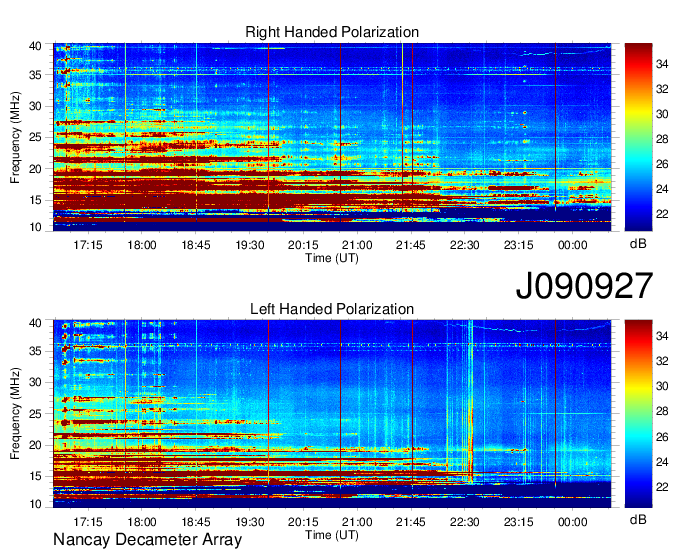The height and width of the screenshot is (552, 680).
Task: Click the 22:30 tick label on lower plot
Action: pyautogui.click(x=464, y=522)
